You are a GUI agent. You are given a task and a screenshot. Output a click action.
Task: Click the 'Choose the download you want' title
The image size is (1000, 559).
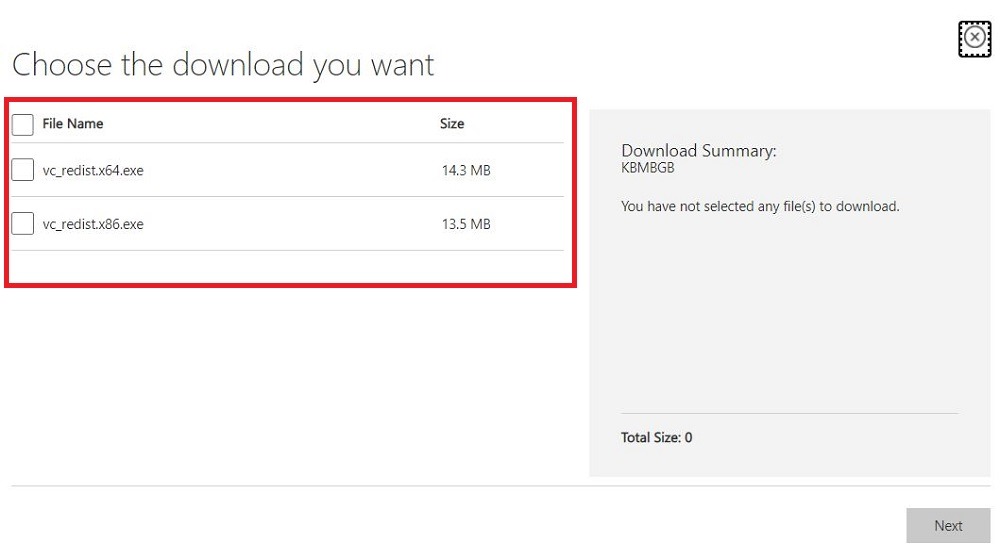[x=223, y=65]
